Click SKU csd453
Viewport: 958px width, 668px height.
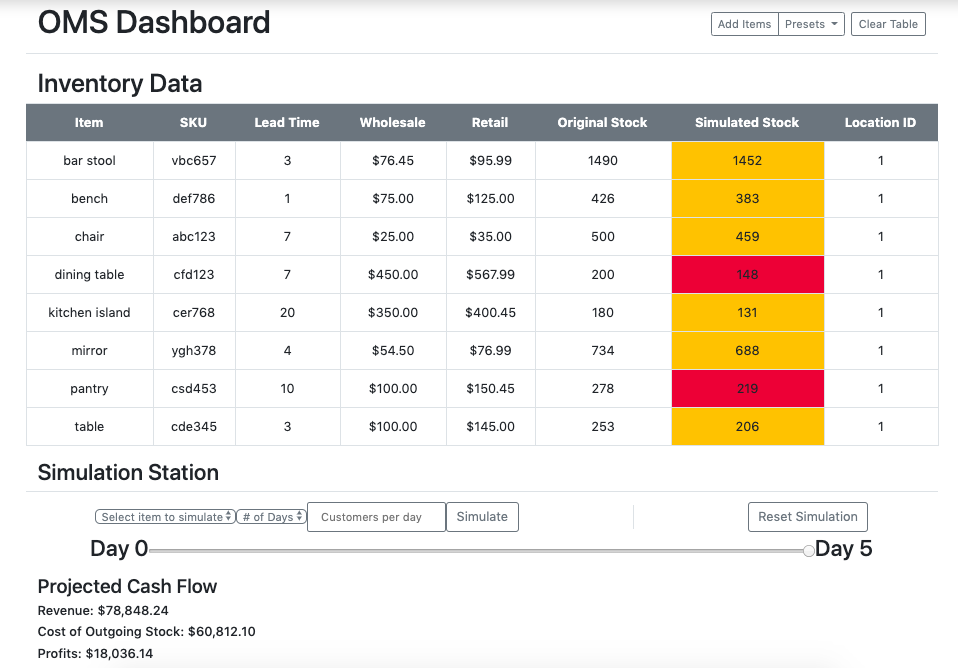pyautogui.click(x=194, y=389)
